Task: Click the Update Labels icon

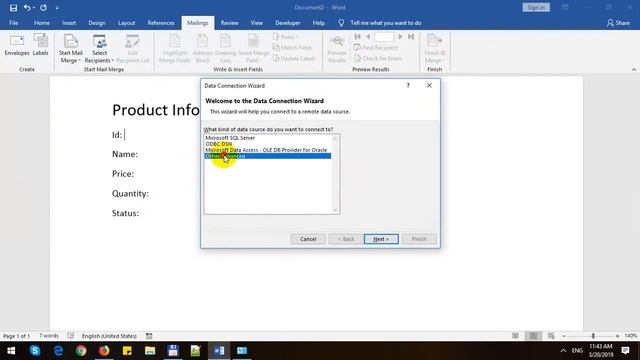Action: click(x=294, y=58)
